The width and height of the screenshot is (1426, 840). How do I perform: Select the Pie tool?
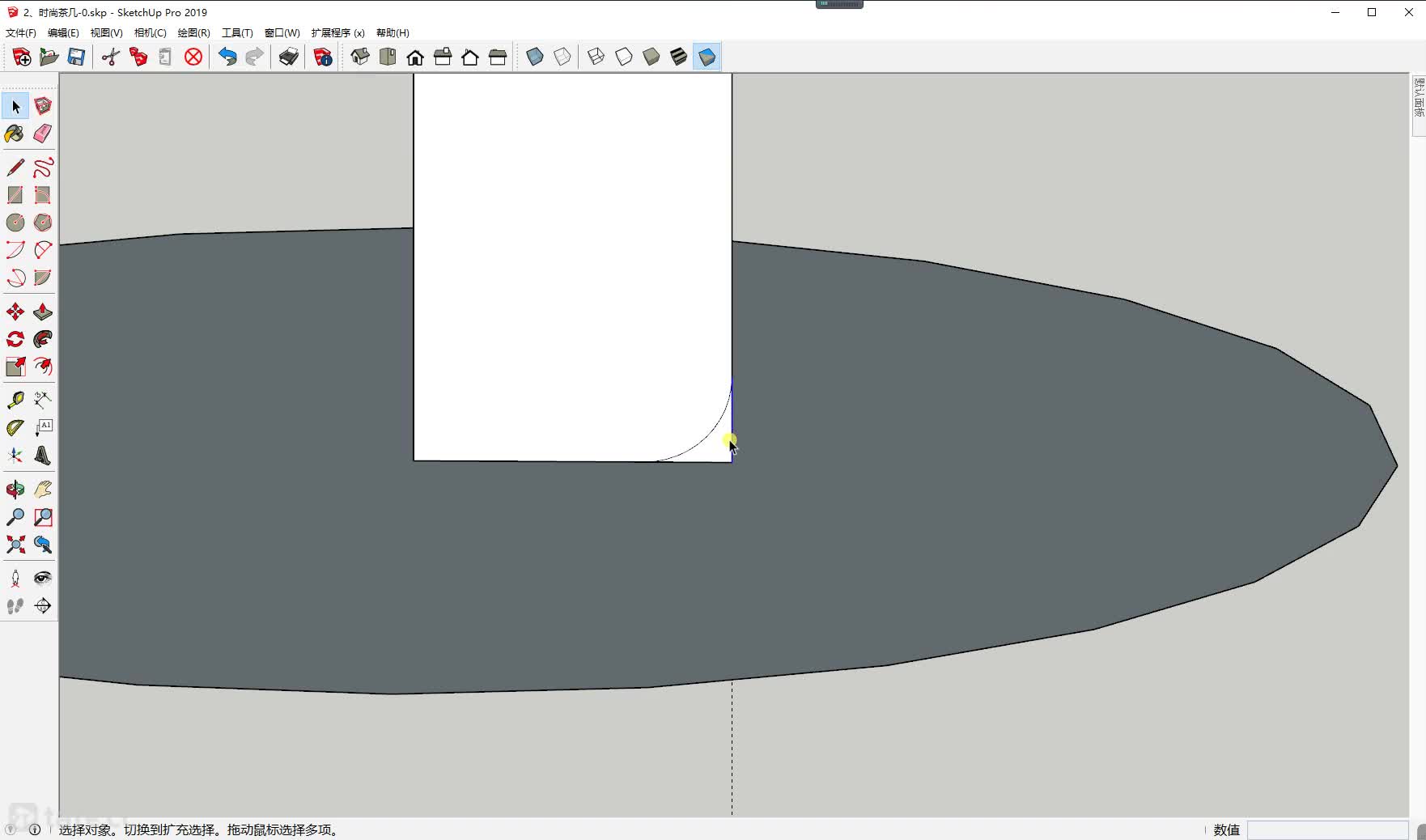pyautogui.click(x=43, y=278)
